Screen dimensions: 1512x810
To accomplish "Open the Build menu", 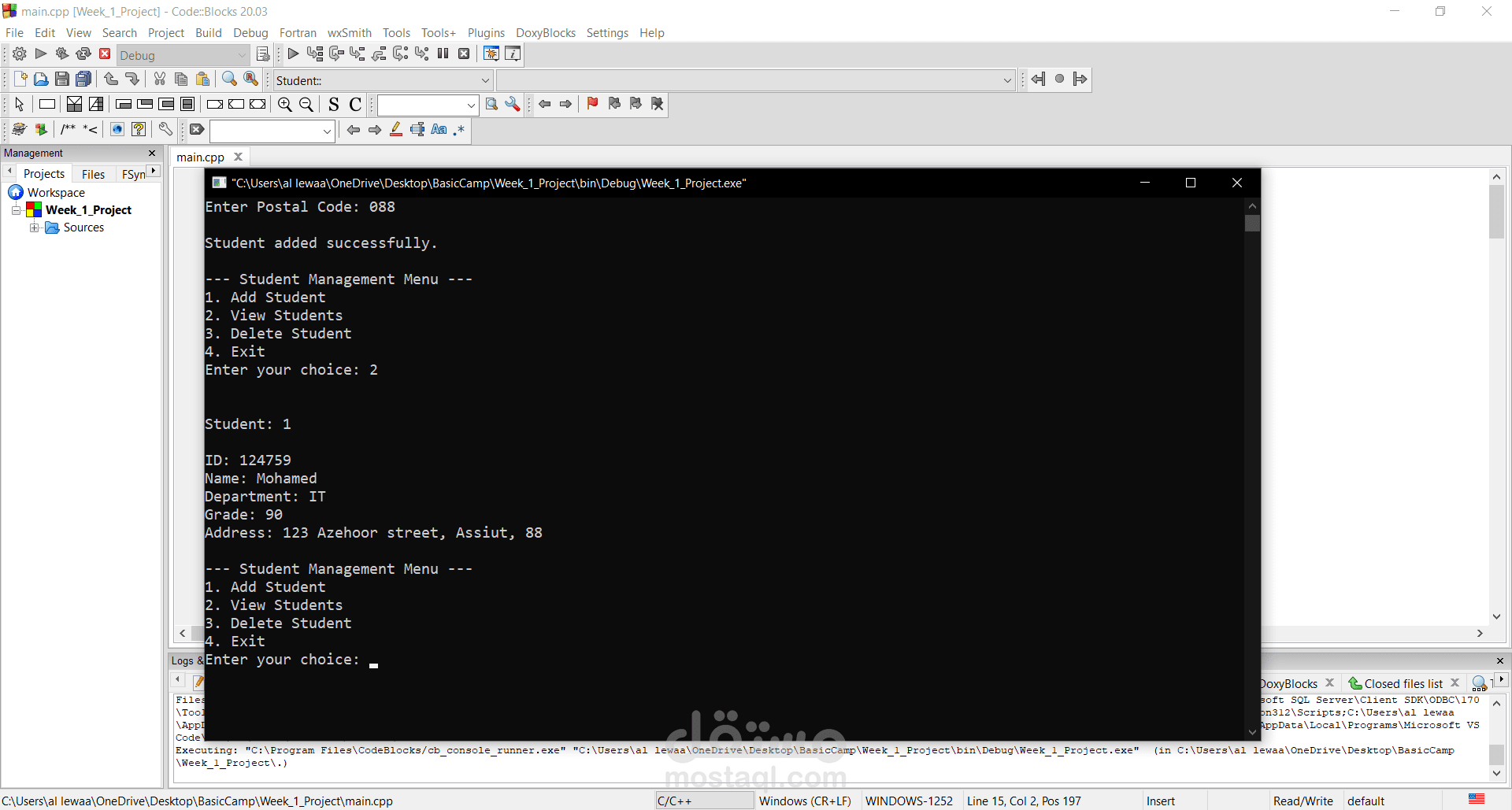I will pyautogui.click(x=209, y=33).
